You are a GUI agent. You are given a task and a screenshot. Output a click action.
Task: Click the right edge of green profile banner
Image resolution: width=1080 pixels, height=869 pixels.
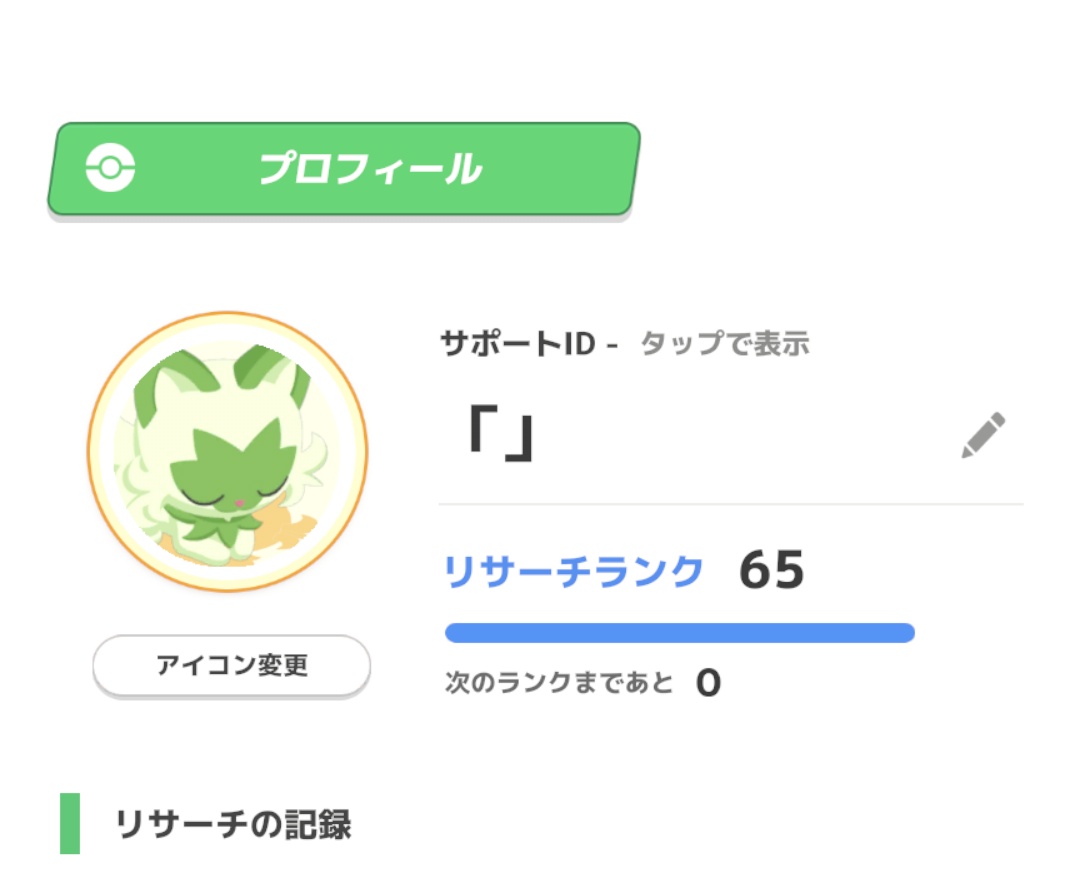click(632, 169)
